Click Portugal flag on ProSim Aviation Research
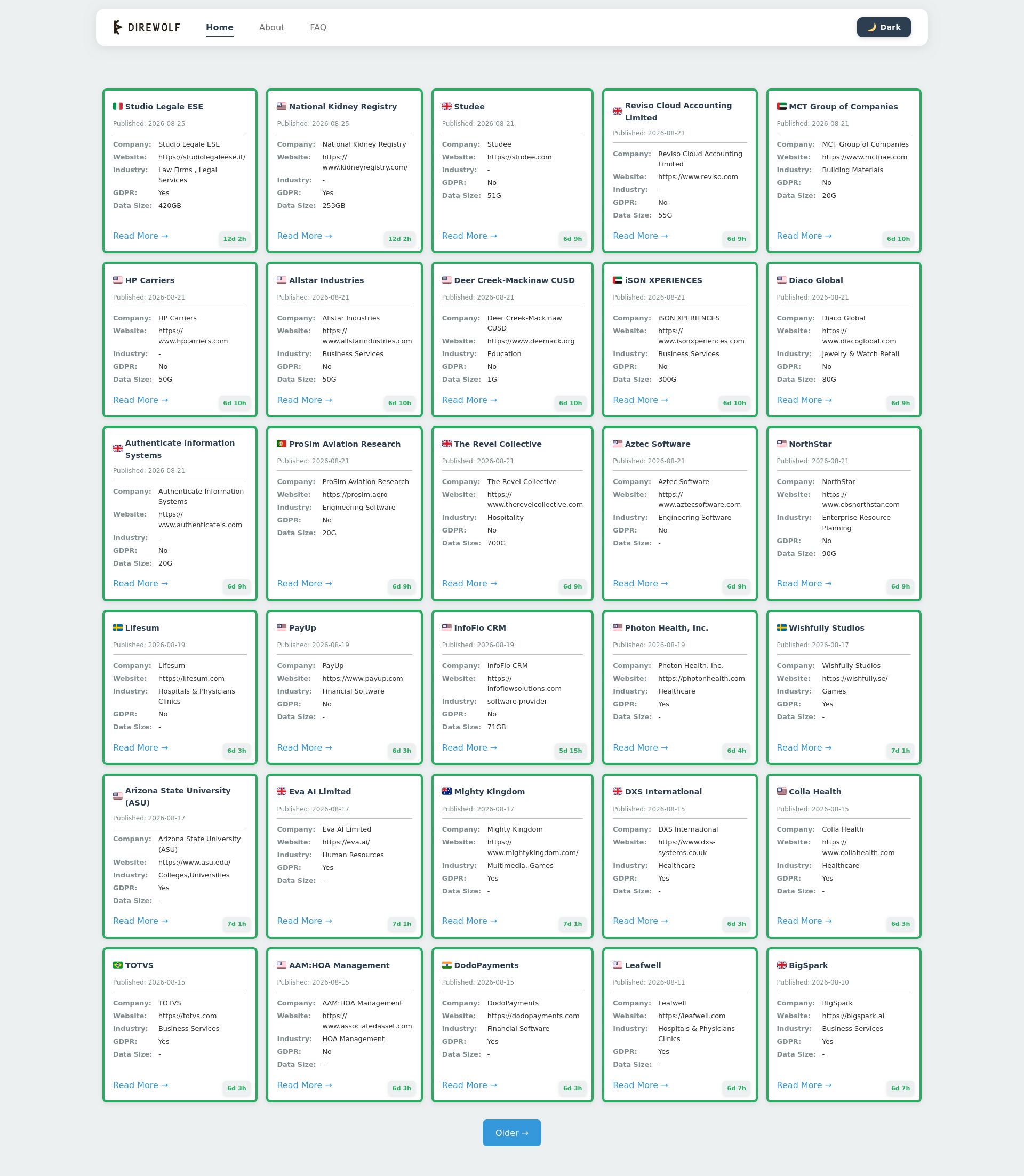 282,444
